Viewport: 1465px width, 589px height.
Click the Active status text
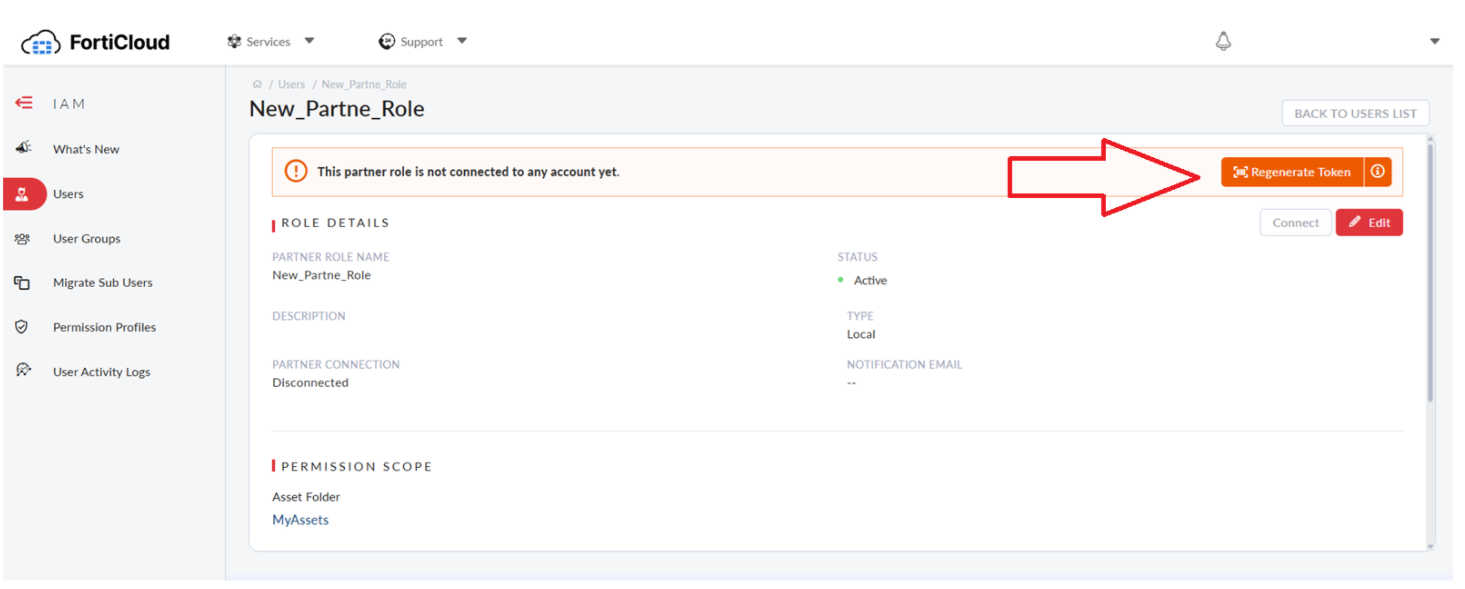click(x=870, y=281)
